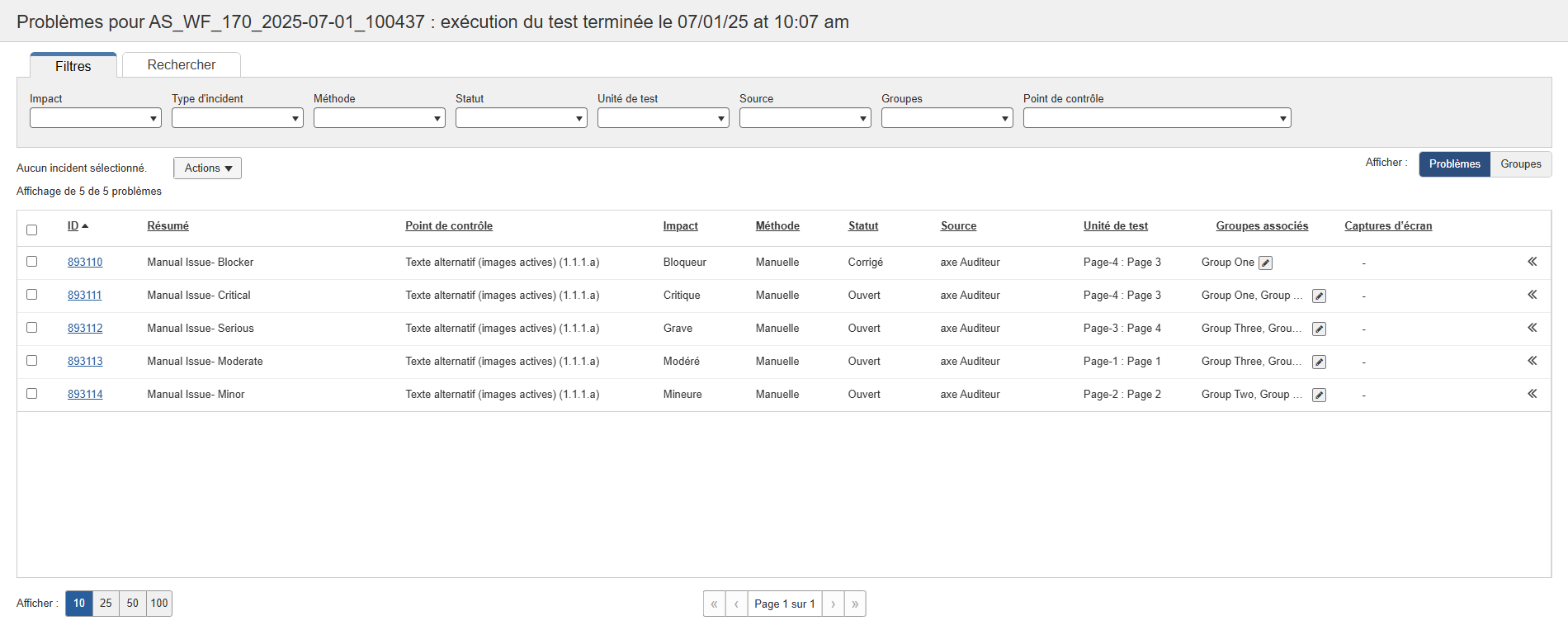1568x630 pixels.
Task: Switch to the Rechercher tab
Action: tap(182, 65)
